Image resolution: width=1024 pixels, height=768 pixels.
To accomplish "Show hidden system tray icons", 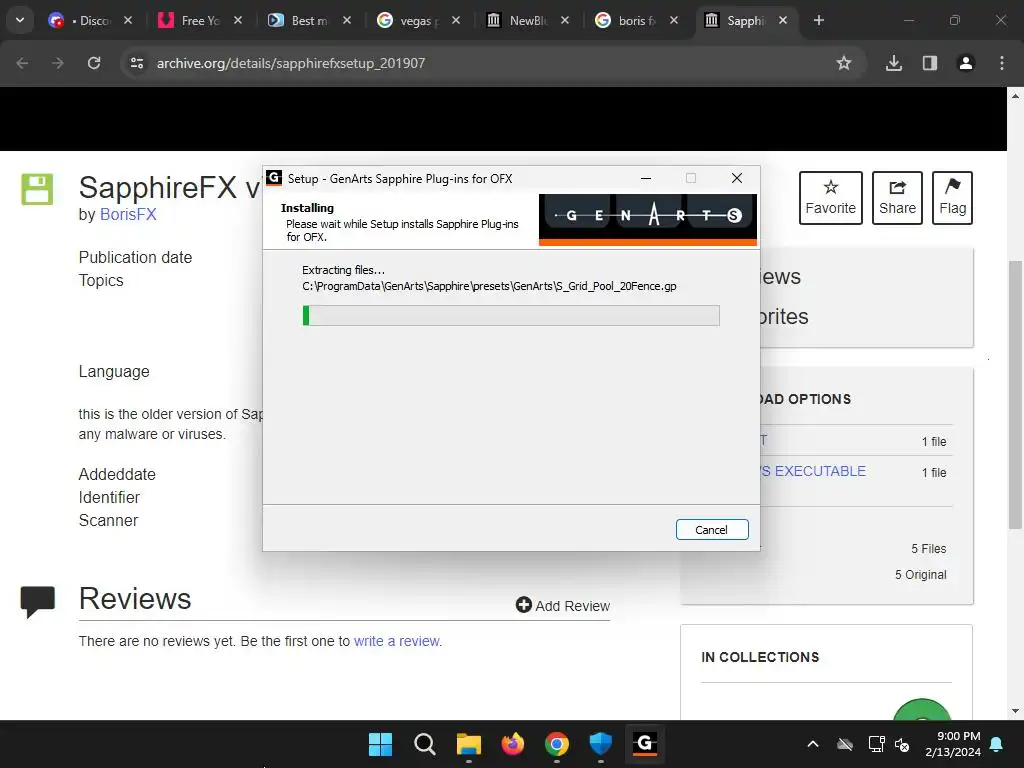I will 813,744.
